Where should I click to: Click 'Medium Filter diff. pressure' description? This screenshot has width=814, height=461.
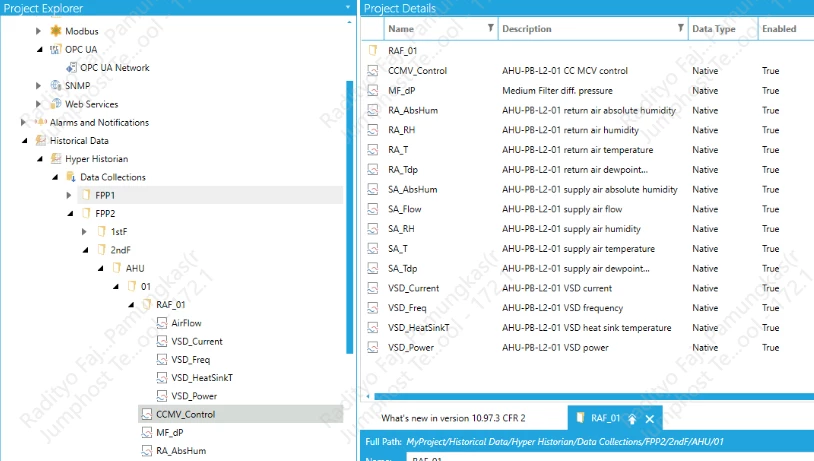click(x=557, y=90)
